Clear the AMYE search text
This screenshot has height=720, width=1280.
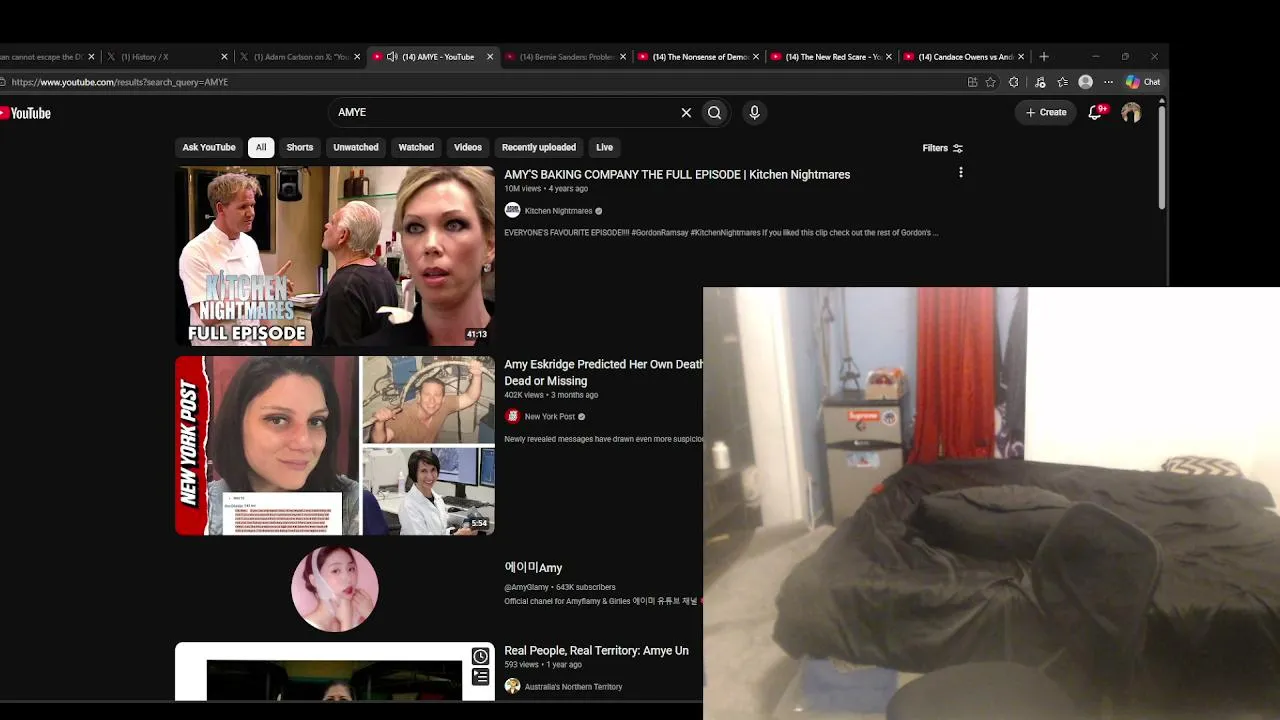click(686, 113)
